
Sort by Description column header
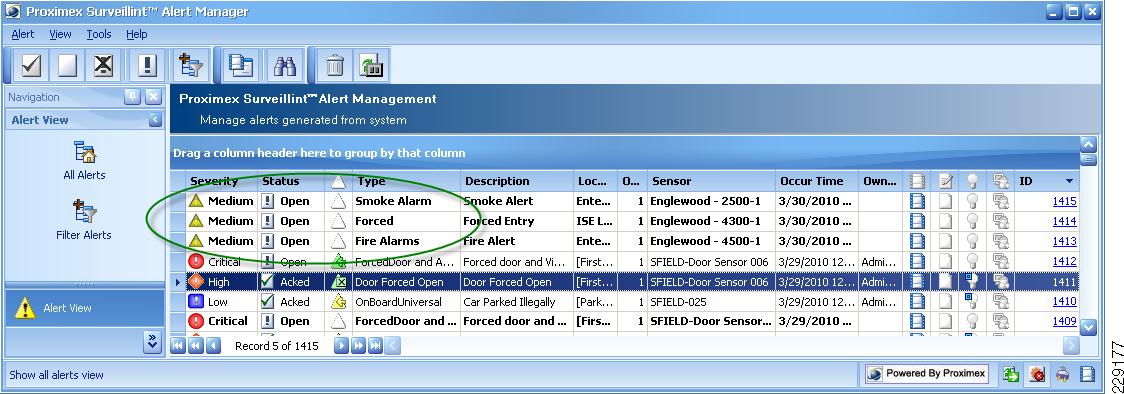[x=517, y=181]
